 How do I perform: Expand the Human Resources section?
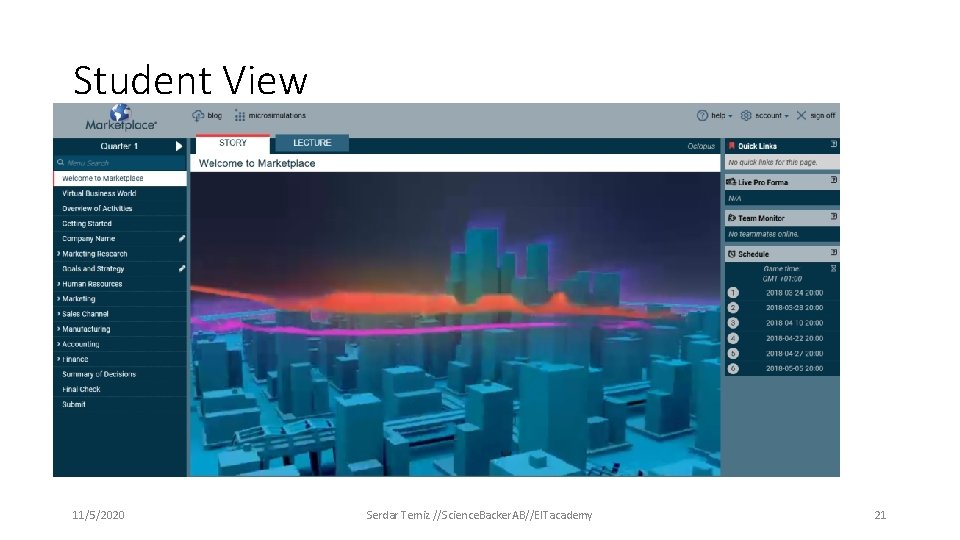click(59, 283)
